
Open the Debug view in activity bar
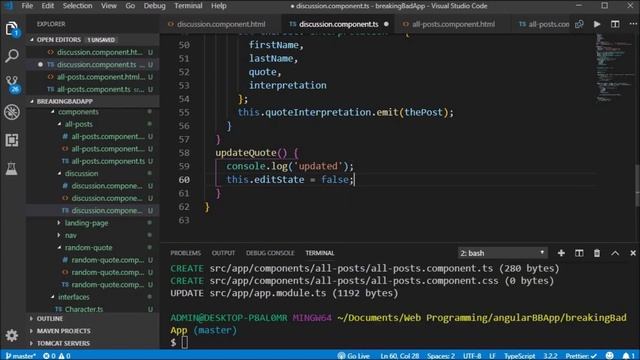(12, 112)
